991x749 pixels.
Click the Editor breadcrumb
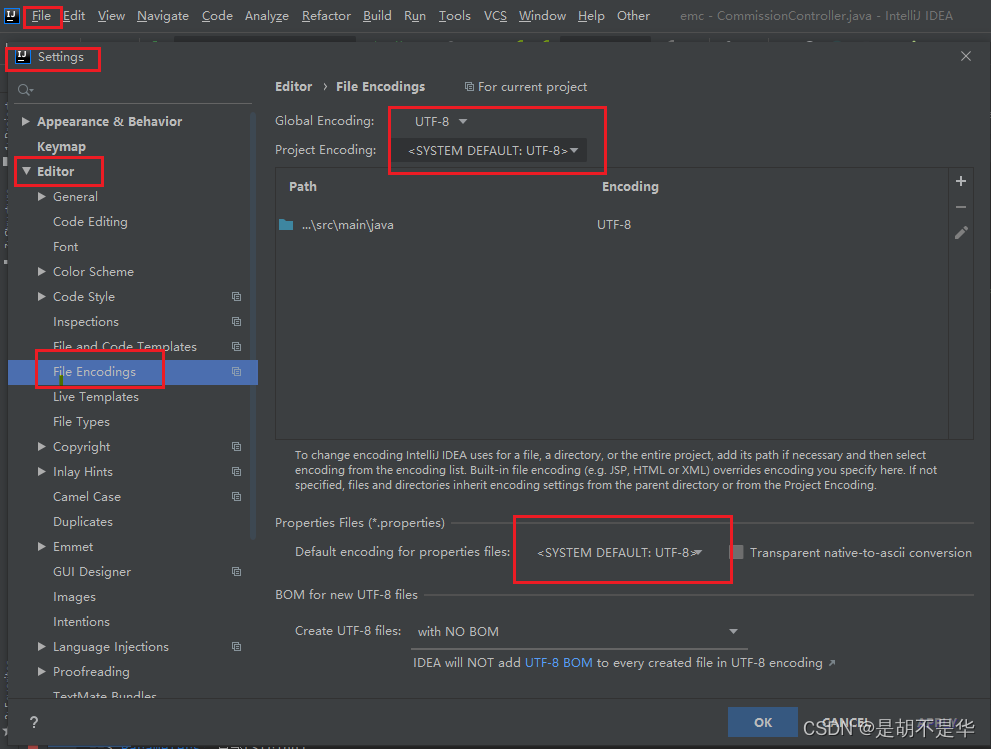coord(293,87)
